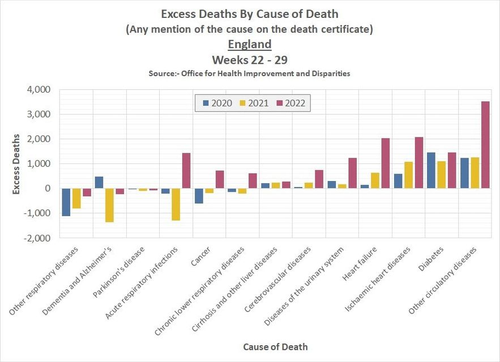This screenshot has height=362, width=500.
Task: Select the Excess Deaths y-axis title
Action: pyautogui.click(x=16, y=164)
